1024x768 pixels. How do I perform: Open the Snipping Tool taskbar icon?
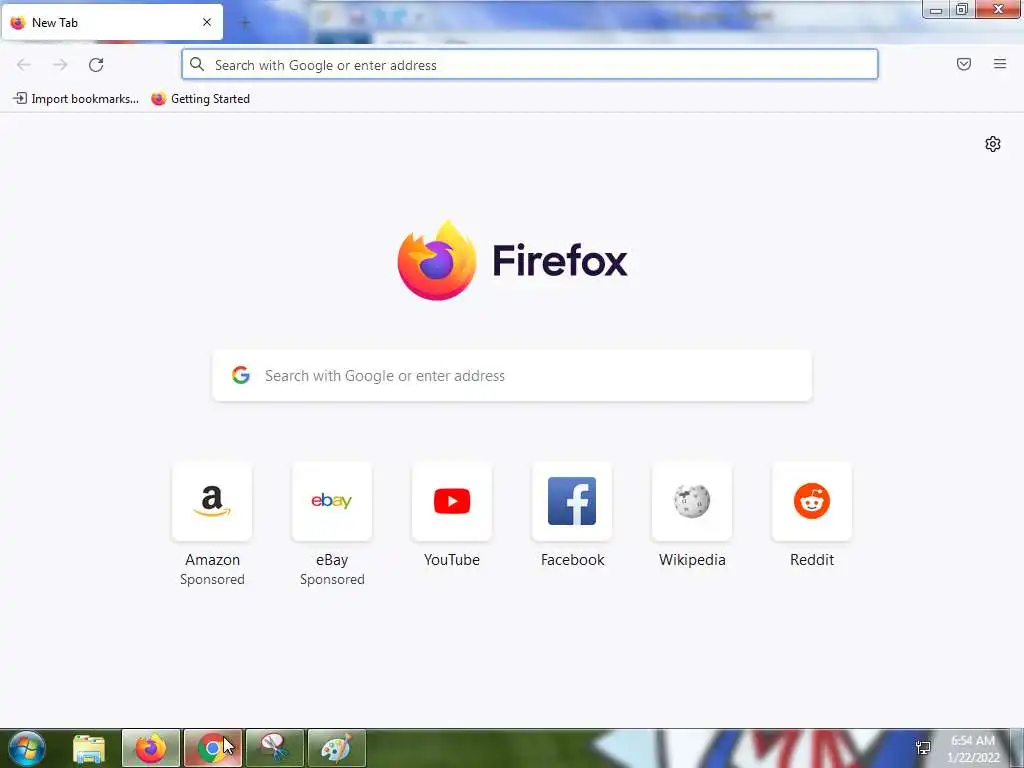pos(274,748)
